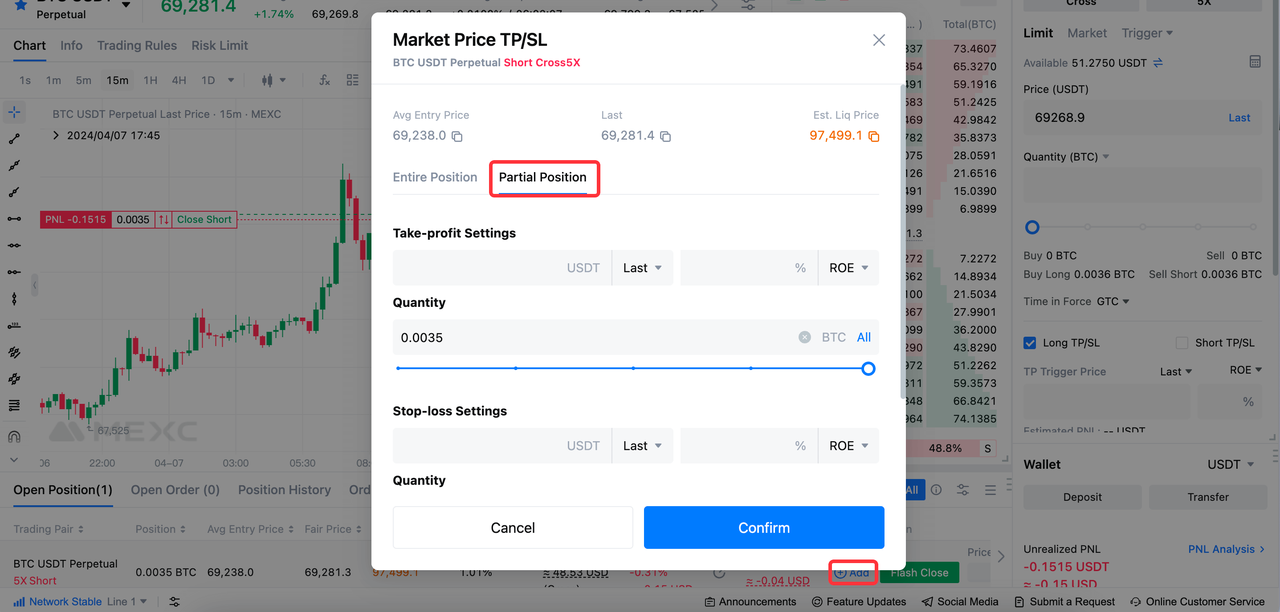Click the take-profit quantity slider handle
This screenshot has width=1280, height=612.
point(868,369)
